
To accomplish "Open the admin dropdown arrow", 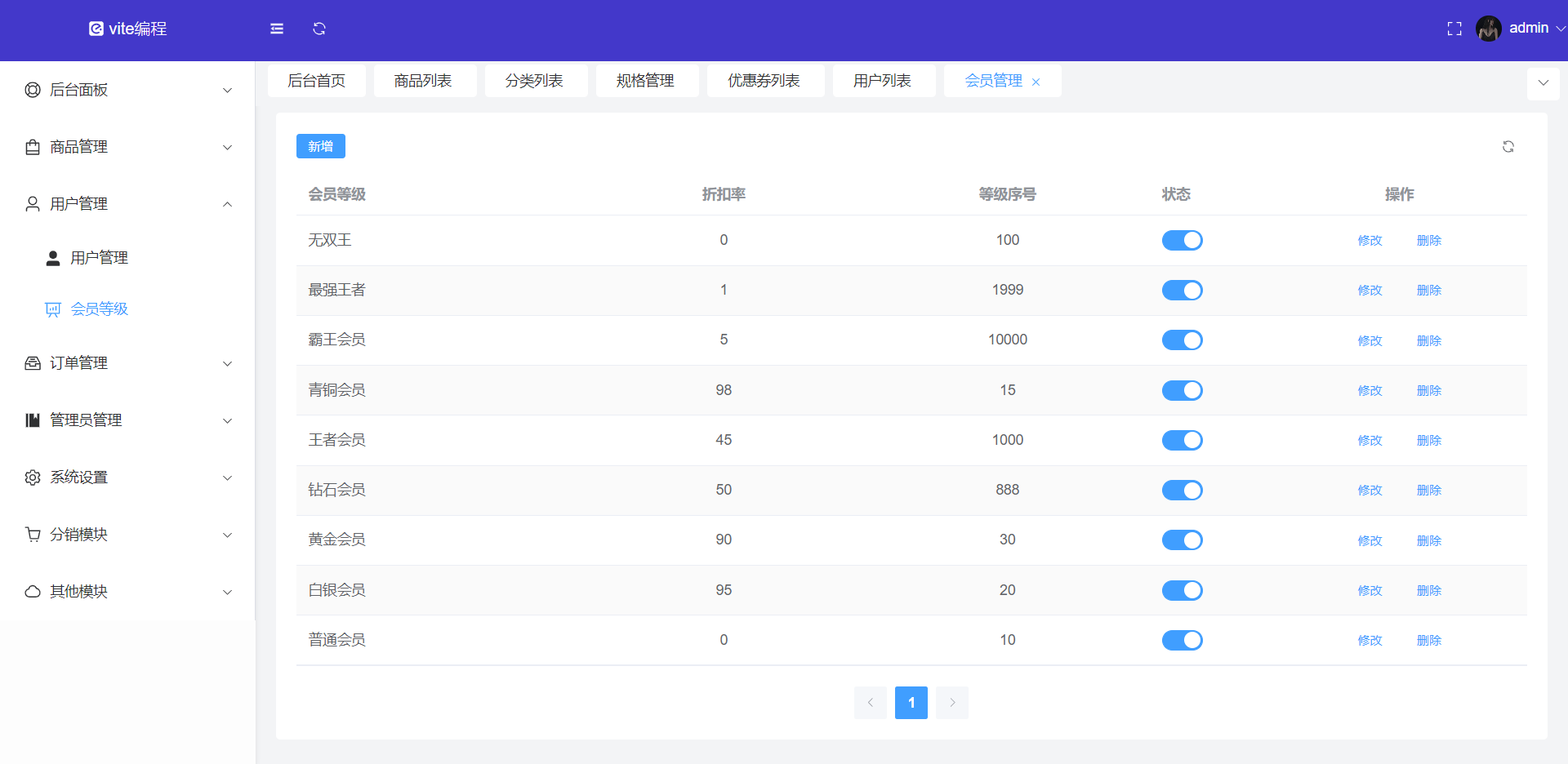I will (x=1561, y=29).
